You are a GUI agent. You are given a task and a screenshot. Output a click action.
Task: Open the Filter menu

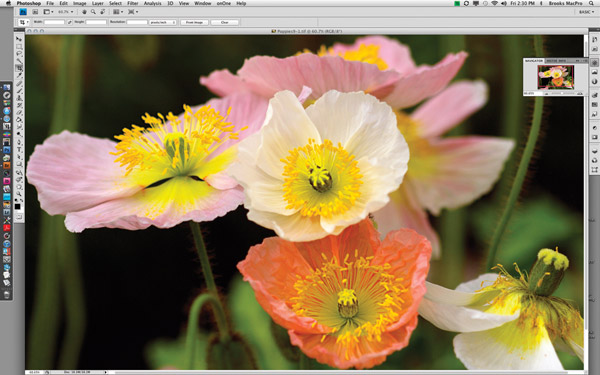click(133, 3)
